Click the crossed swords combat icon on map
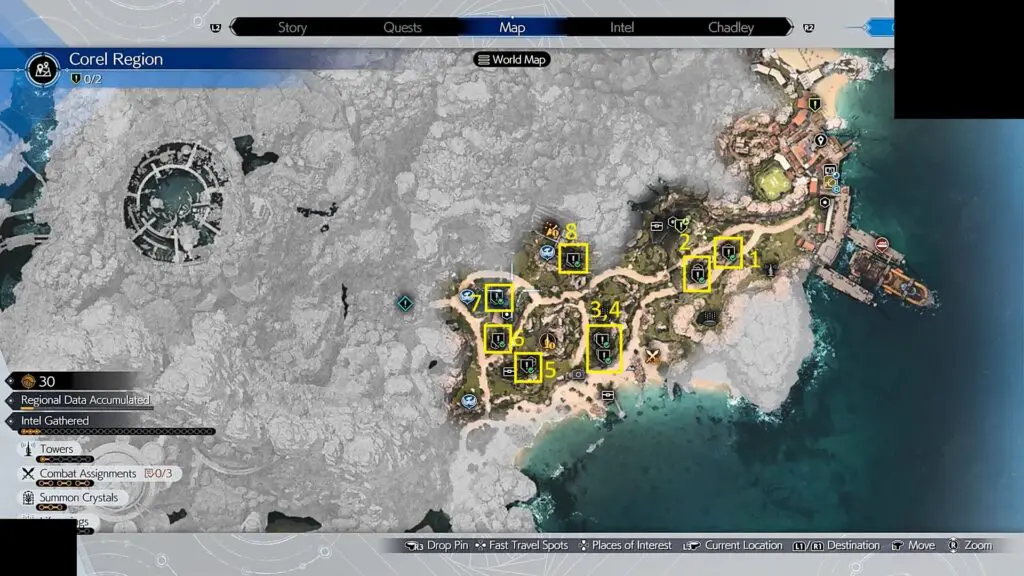 (x=654, y=355)
